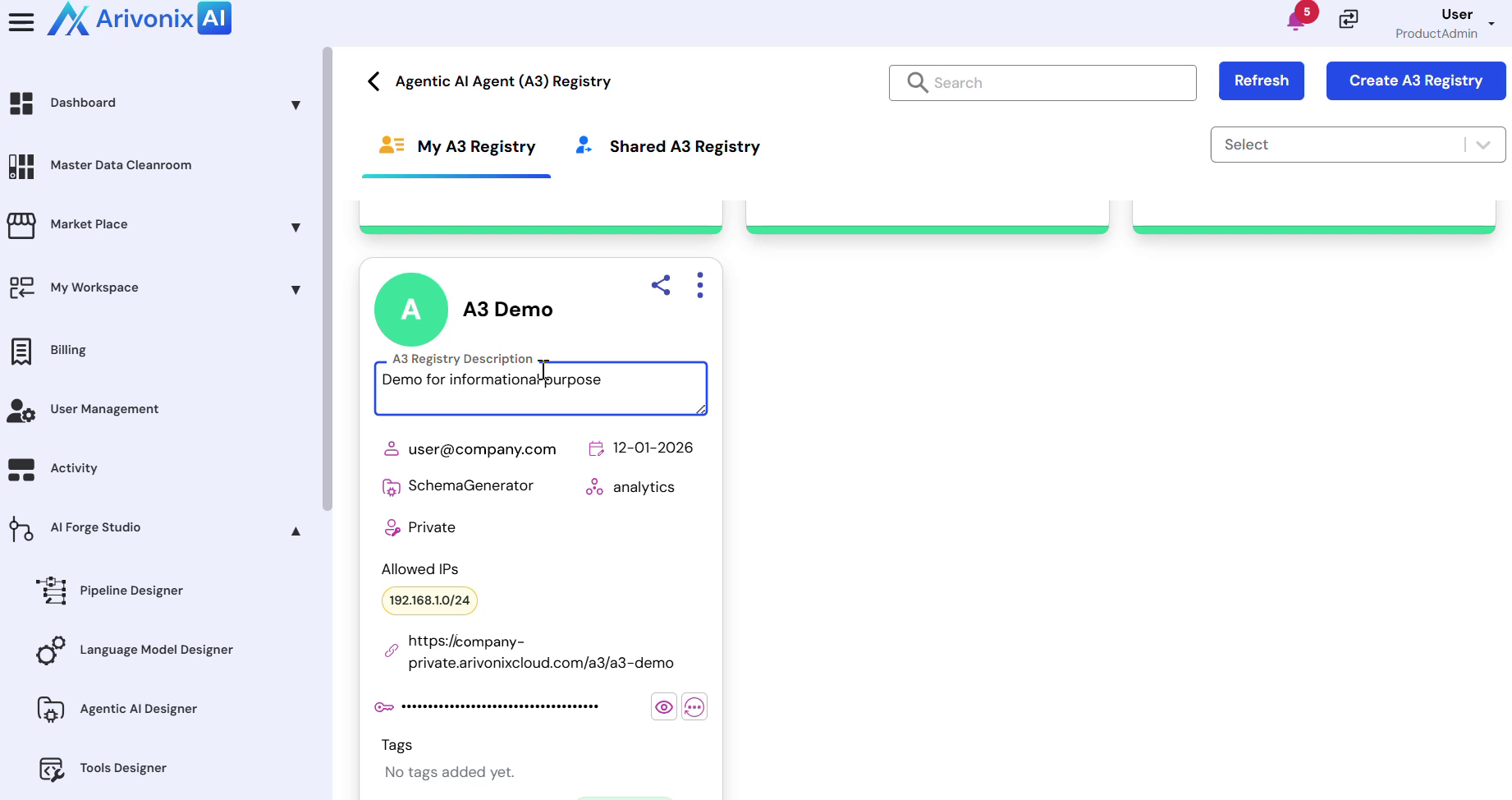Open the three-dot menu on A3 Demo card
The height and width of the screenshot is (800, 1512).
(x=699, y=285)
